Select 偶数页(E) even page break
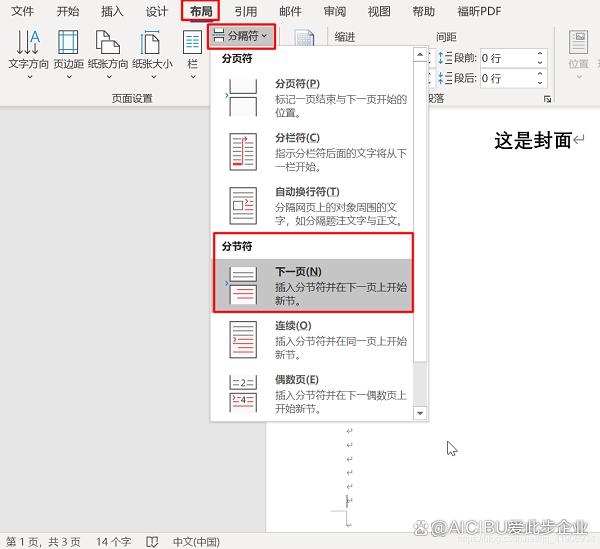 [x=313, y=393]
